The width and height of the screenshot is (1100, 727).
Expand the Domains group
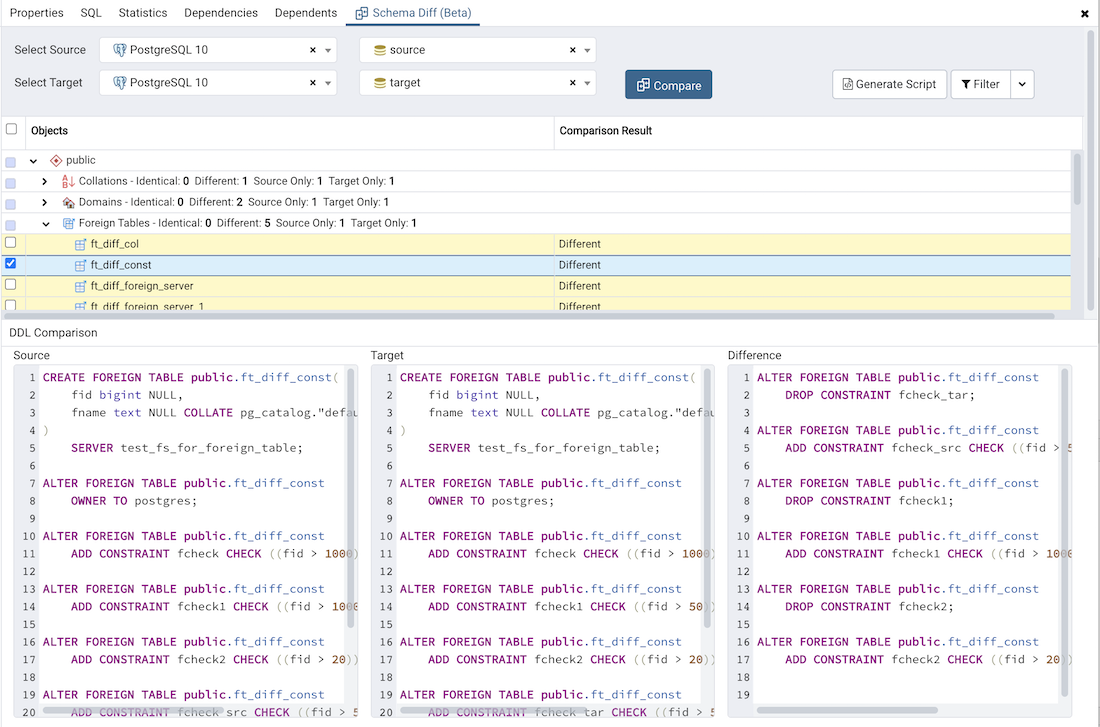click(x=45, y=202)
